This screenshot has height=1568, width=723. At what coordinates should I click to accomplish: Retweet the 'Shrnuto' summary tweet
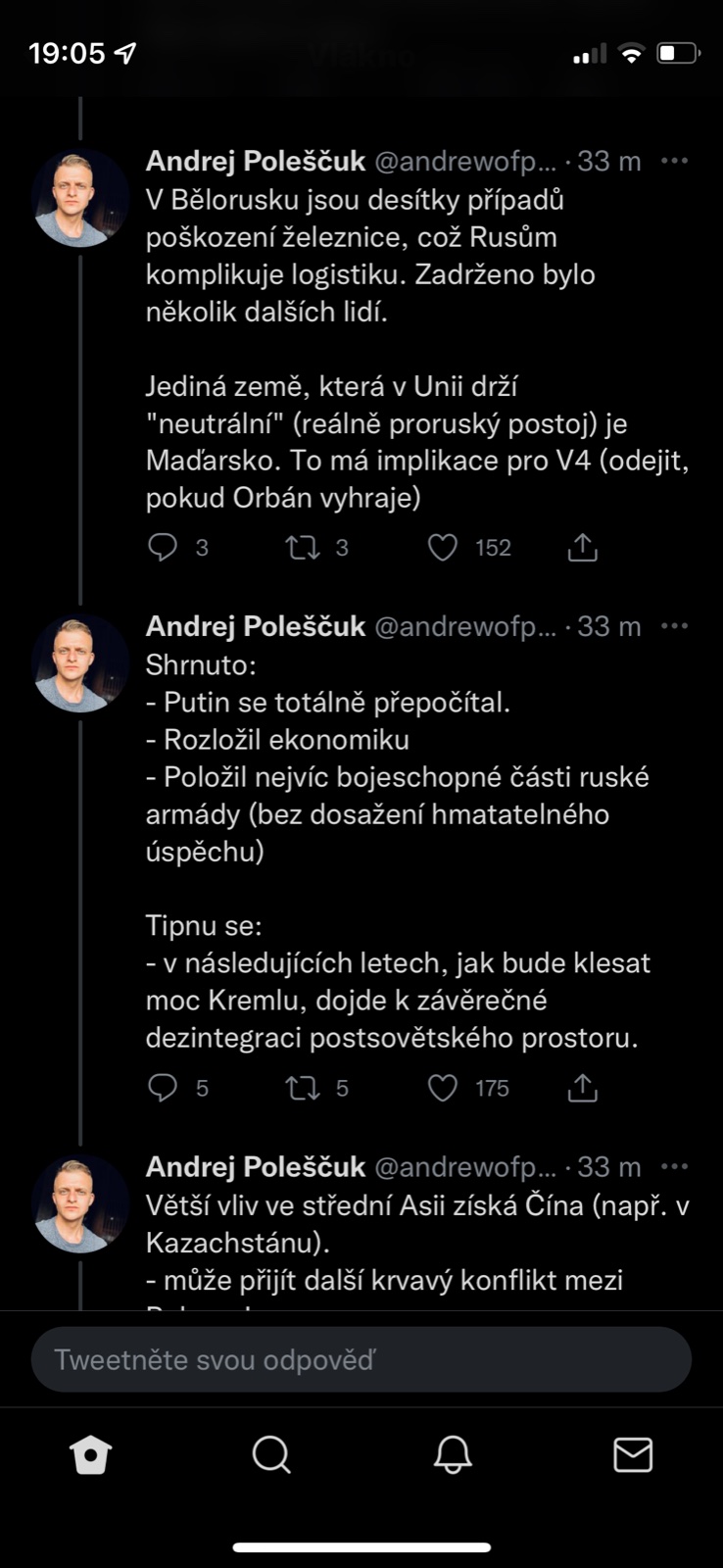(x=304, y=1088)
